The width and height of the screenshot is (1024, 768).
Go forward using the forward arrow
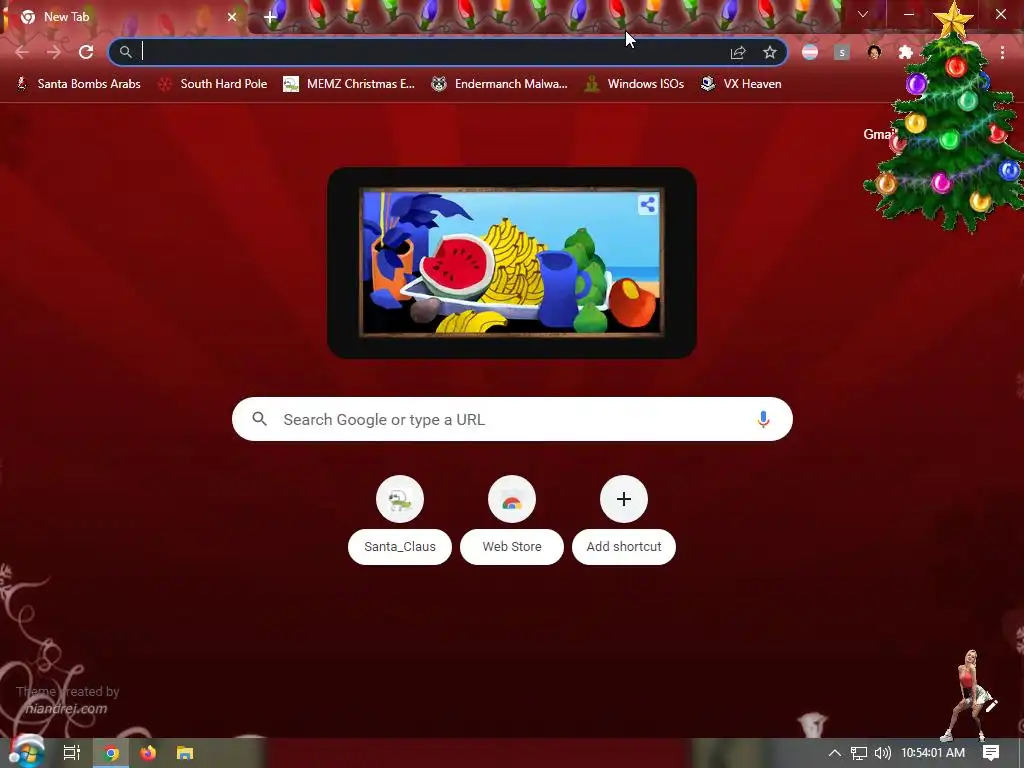click(54, 52)
